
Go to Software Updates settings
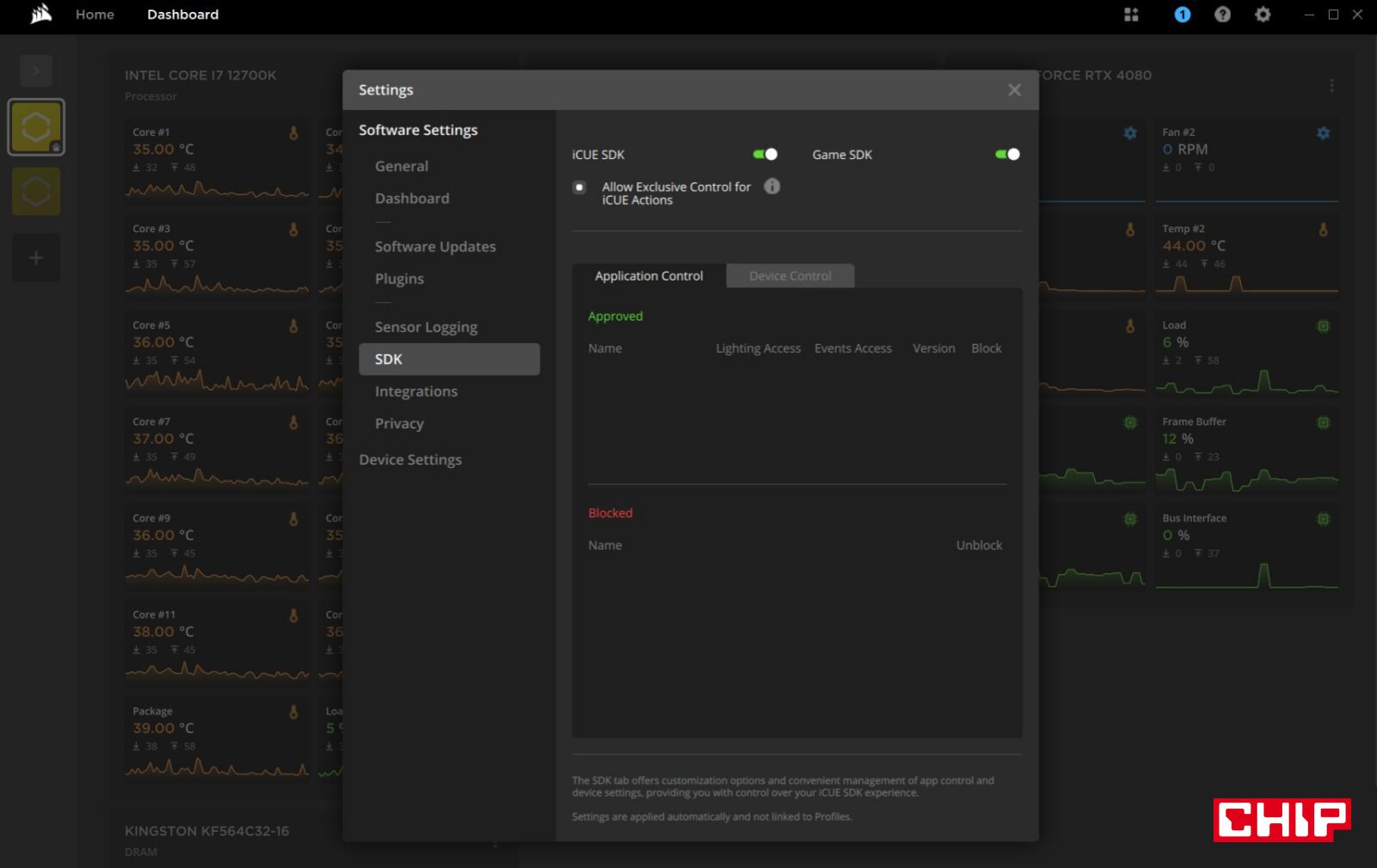[x=435, y=246]
